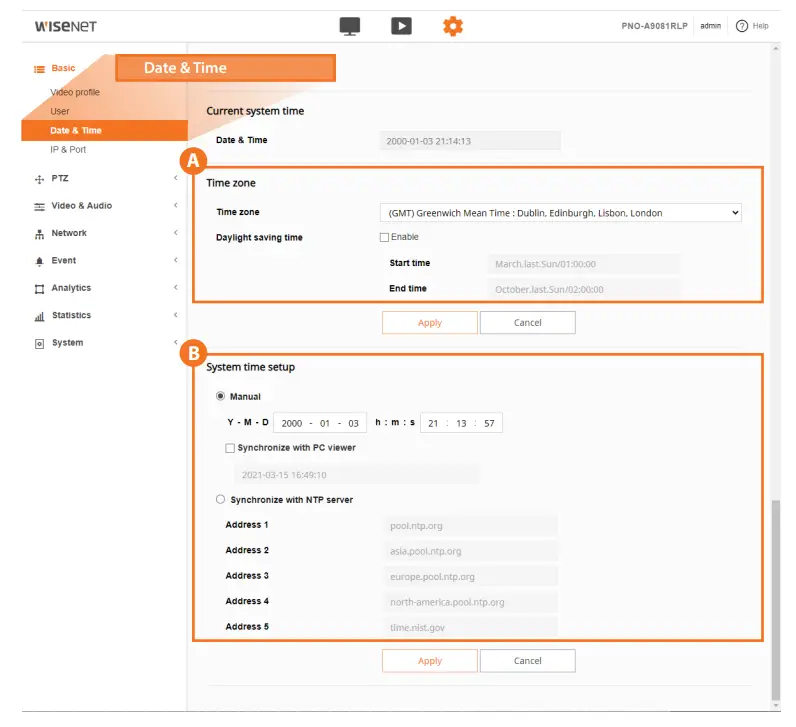
Task: Click NTP Address 1 field pool.ntp.org
Action: [471, 525]
